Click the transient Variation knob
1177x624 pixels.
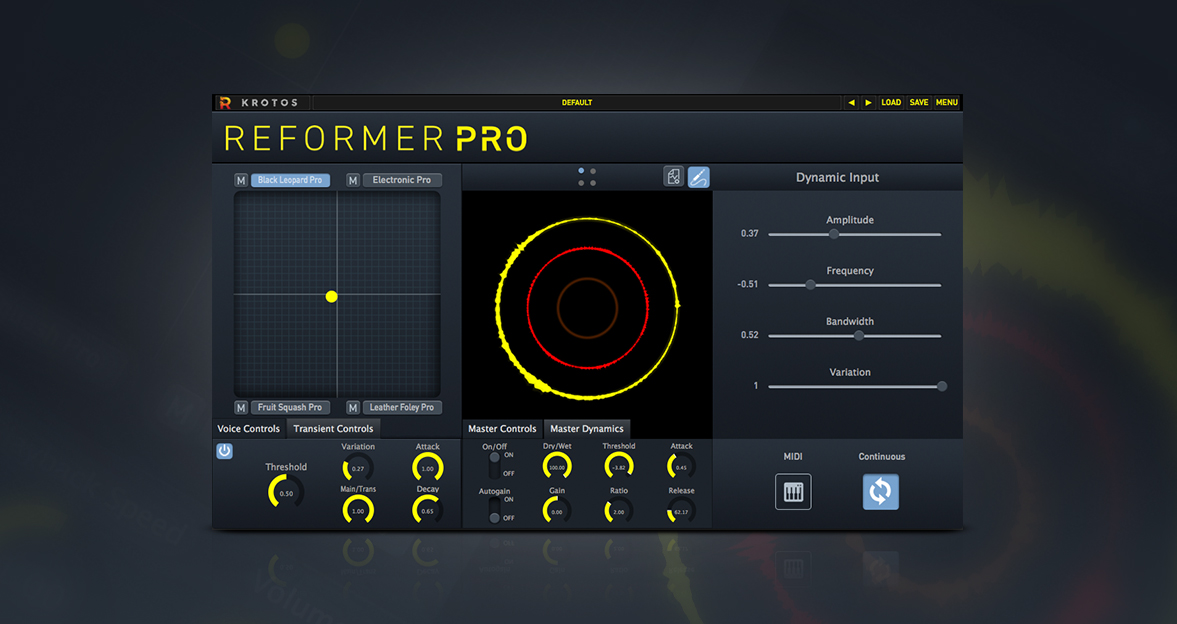pyautogui.click(x=358, y=468)
